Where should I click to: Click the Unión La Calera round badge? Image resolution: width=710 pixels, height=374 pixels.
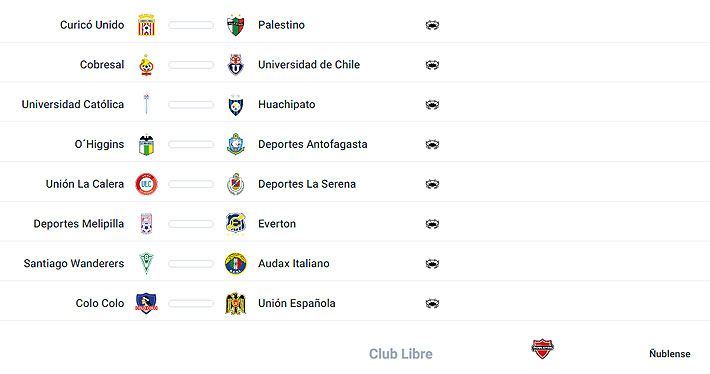click(146, 184)
